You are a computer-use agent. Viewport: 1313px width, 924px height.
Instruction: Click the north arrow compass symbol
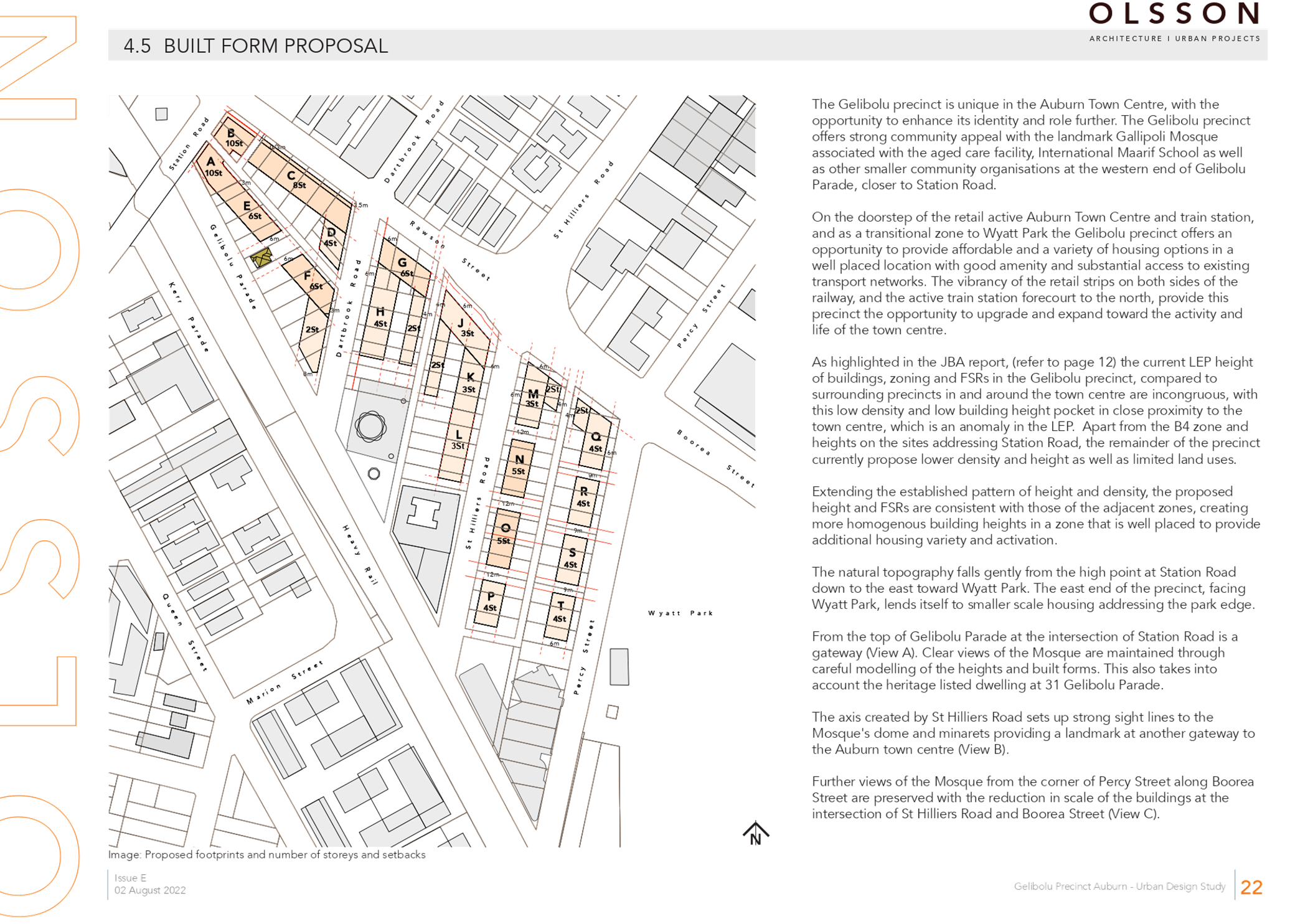pyautogui.click(x=755, y=832)
